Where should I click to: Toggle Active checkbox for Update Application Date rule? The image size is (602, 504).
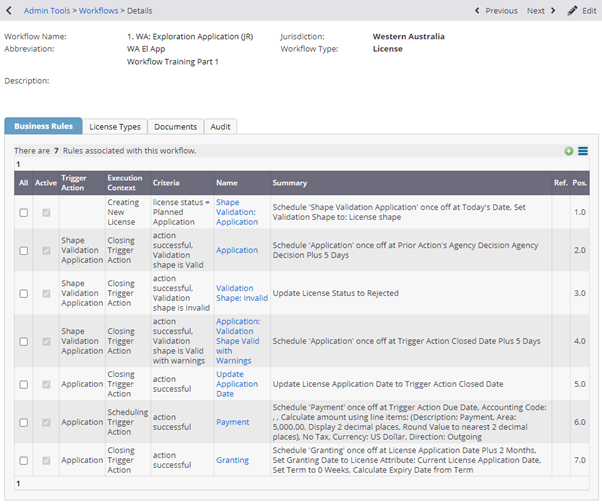[x=46, y=384]
